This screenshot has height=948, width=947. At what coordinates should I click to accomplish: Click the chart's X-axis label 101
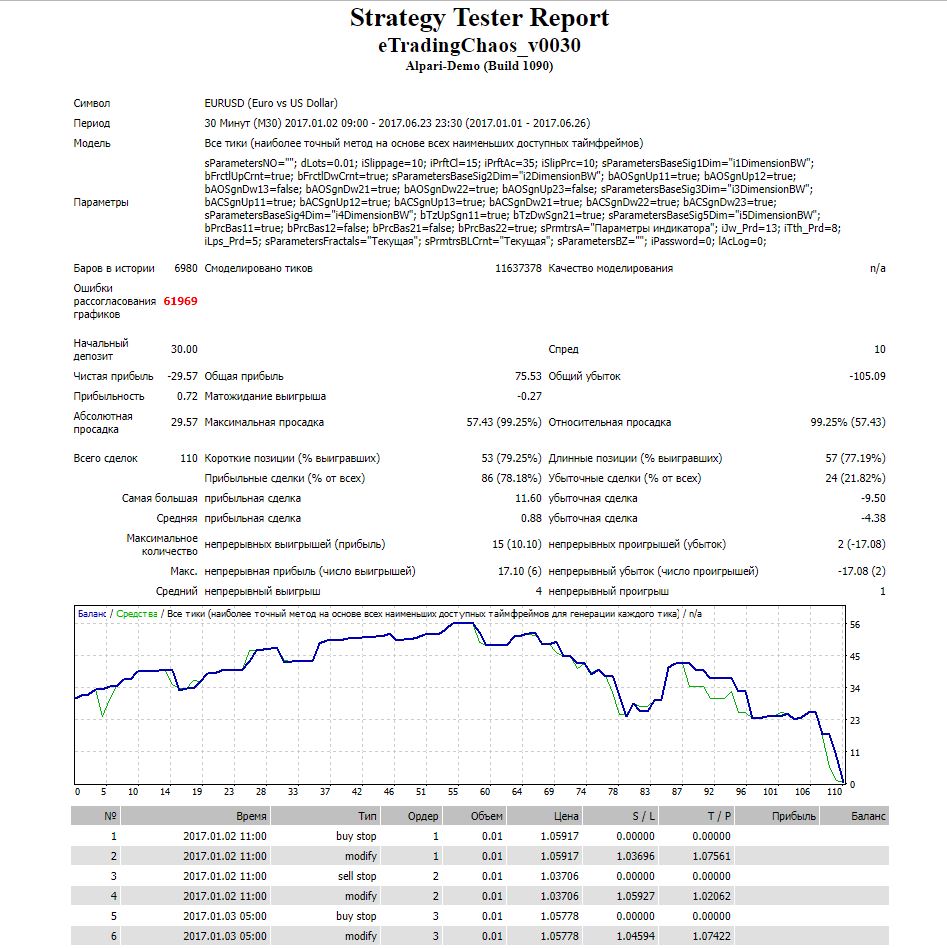tap(770, 791)
